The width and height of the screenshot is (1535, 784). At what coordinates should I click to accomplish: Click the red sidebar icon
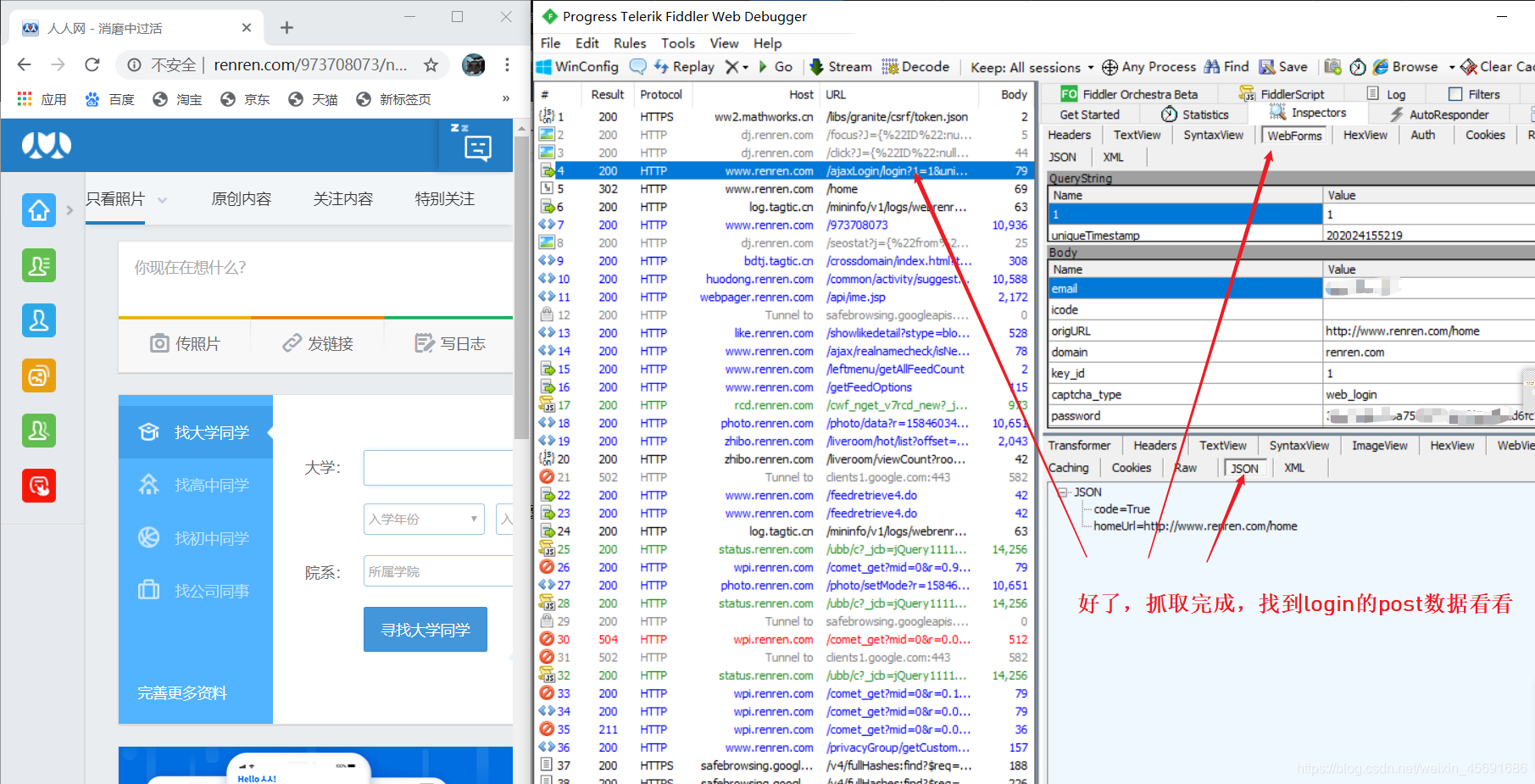[39, 486]
